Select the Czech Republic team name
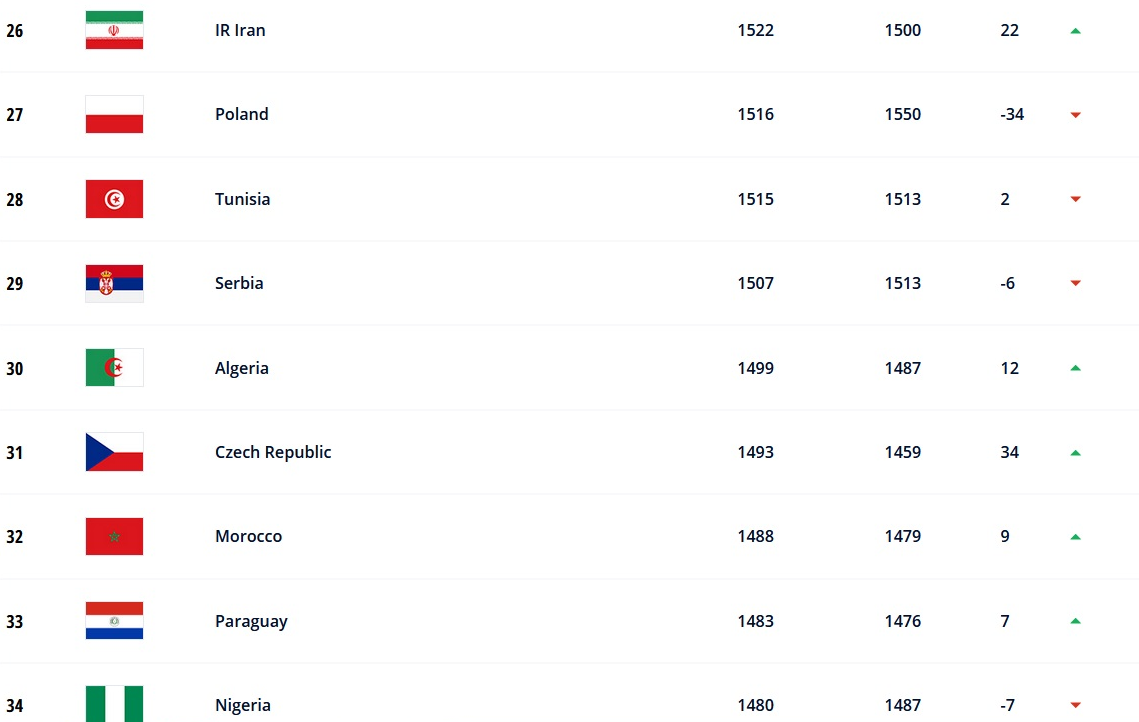This screenshot has width=1139, height=722. [273, 452]
